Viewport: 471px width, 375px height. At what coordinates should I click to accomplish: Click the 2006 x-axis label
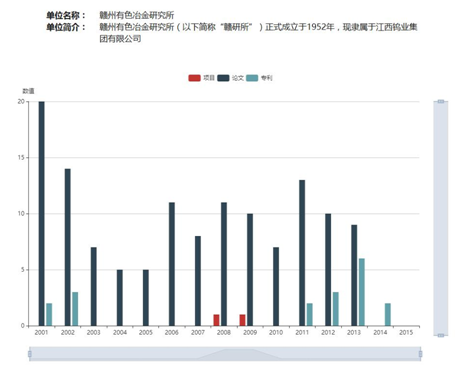172,332
